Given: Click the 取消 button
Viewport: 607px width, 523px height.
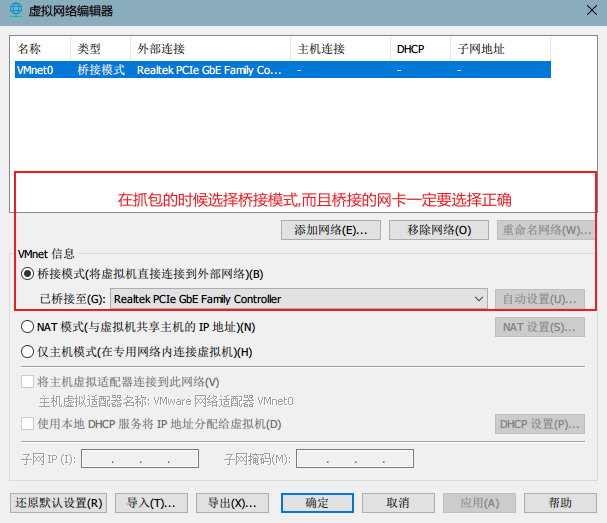Looking at the screenshot, I should (x=398, y=503).
